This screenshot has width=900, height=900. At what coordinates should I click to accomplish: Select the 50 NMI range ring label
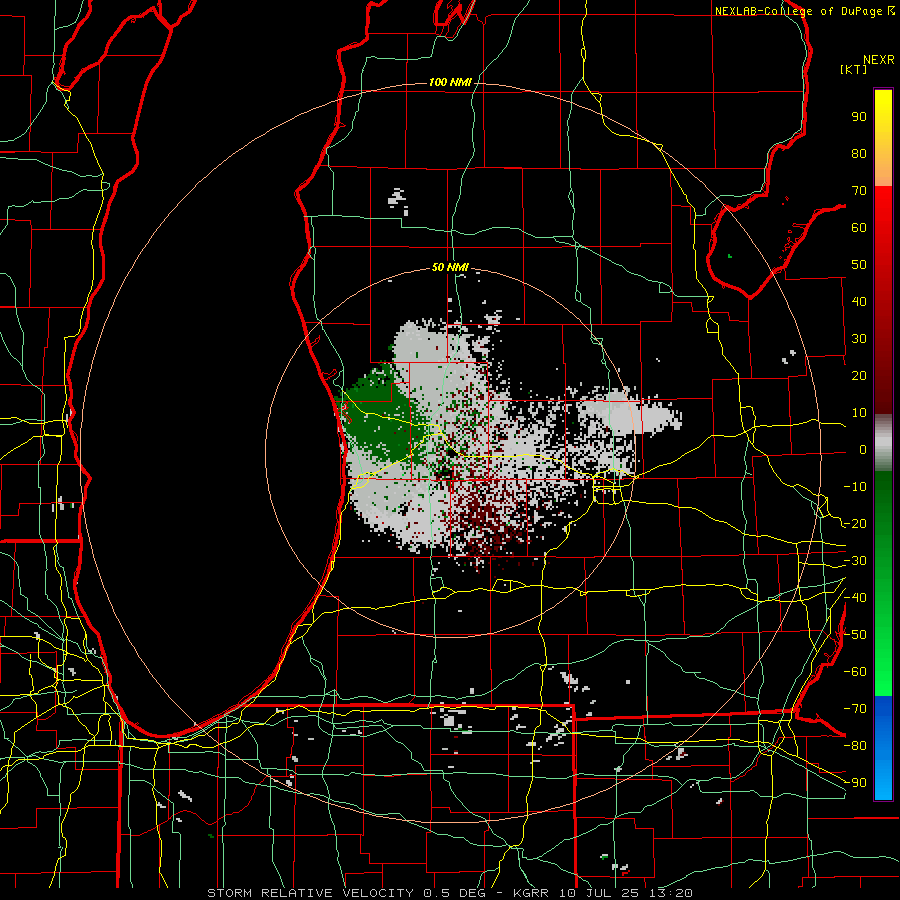click(x=450, y=267)
